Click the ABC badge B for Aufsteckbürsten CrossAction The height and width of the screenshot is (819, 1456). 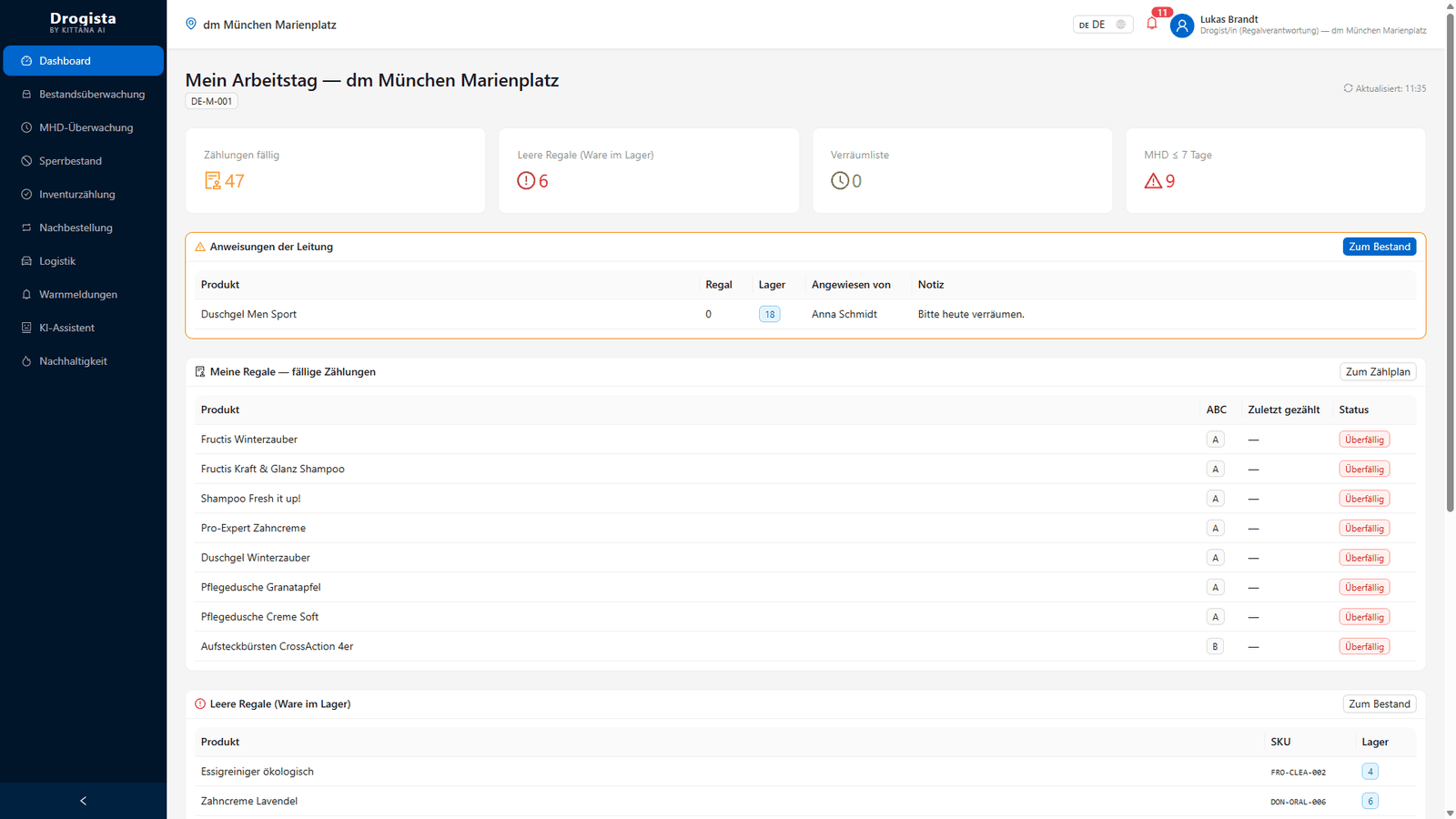1215,646
